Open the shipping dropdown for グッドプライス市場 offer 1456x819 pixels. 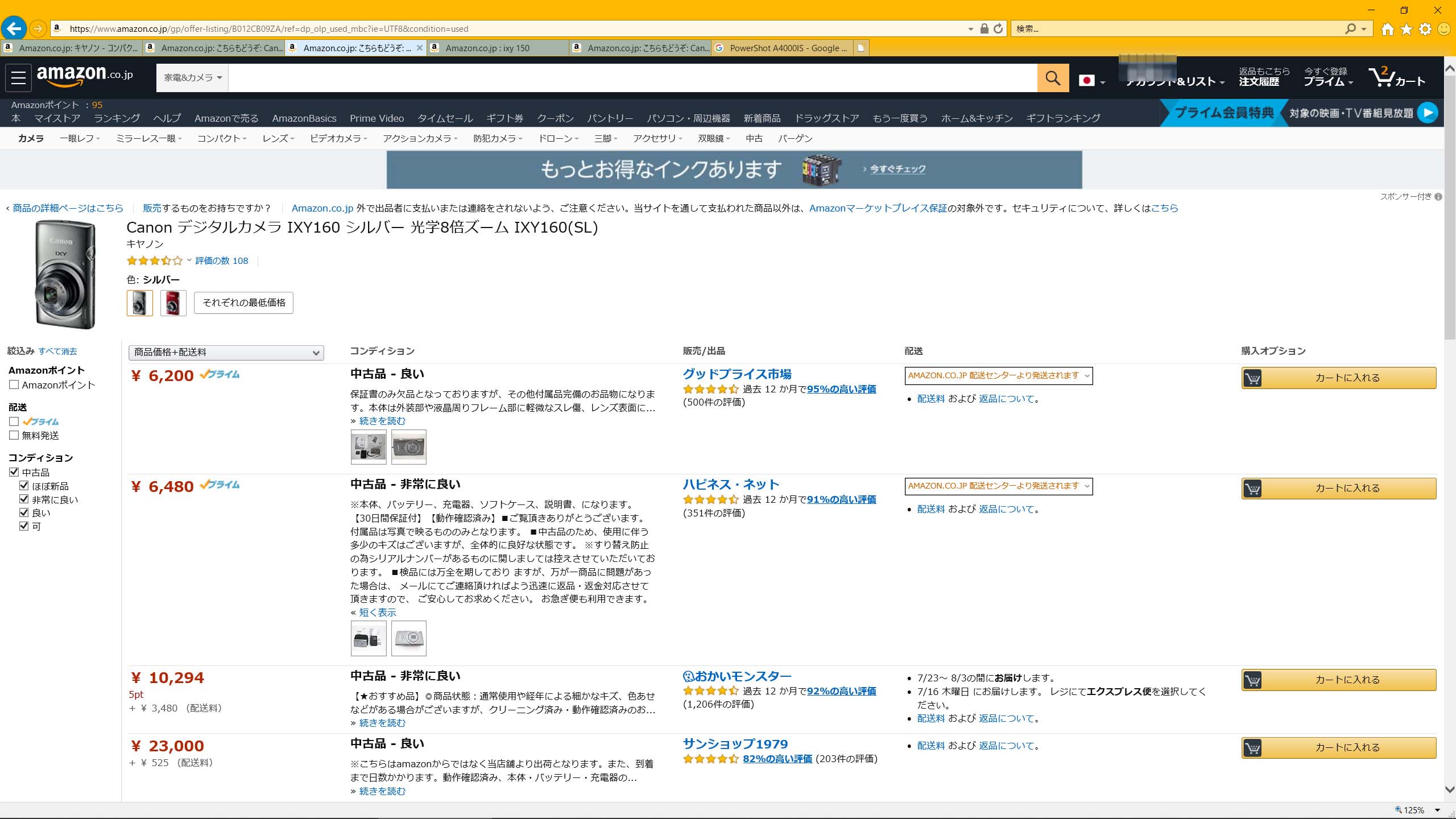999,376
